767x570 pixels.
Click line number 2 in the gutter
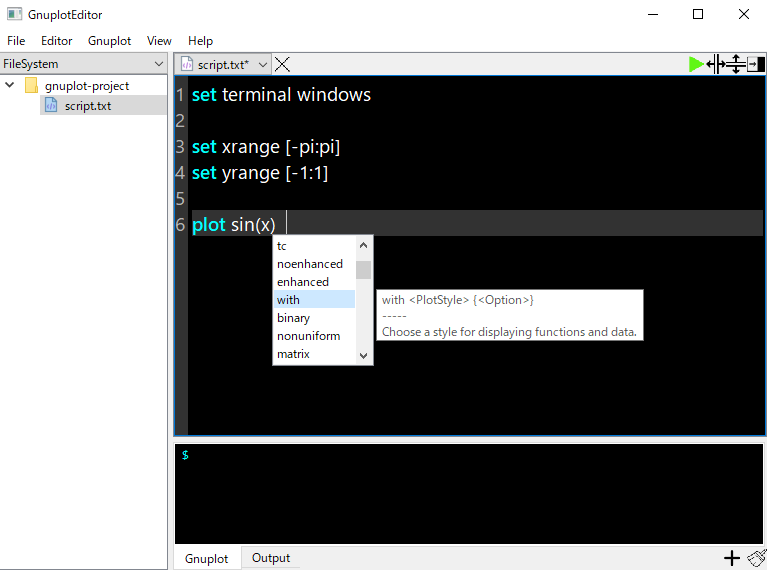pyautogui.click(x=180, y=120)
